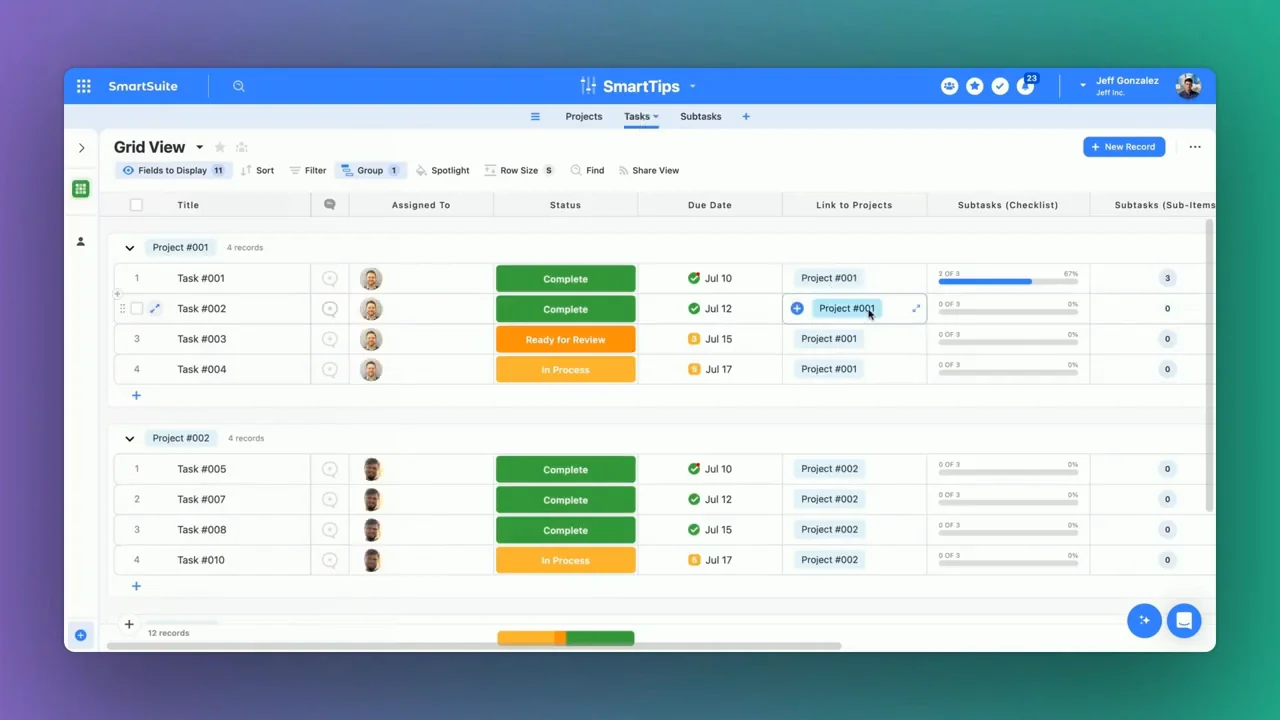Click Task #001 checklist progress bar
The width and height of the screenshot is (1280, 720).
click(x=1008, y=281)
